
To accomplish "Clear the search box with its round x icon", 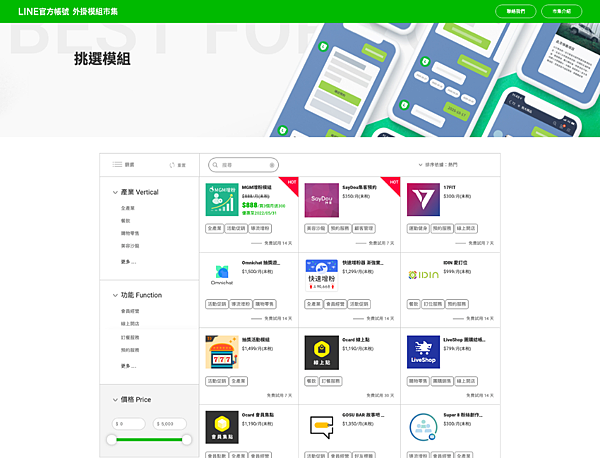I will [272, 165].
